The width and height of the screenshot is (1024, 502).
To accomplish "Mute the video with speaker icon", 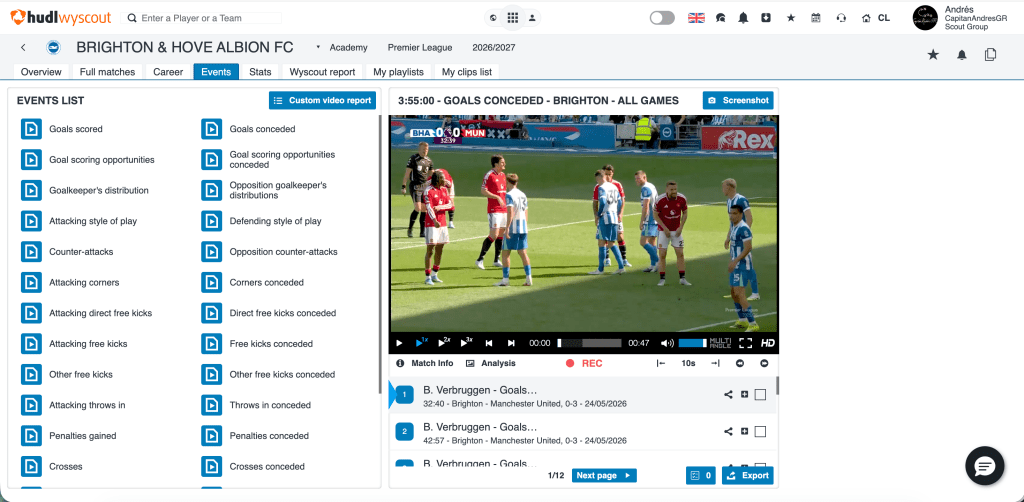I will click(667, 343).
